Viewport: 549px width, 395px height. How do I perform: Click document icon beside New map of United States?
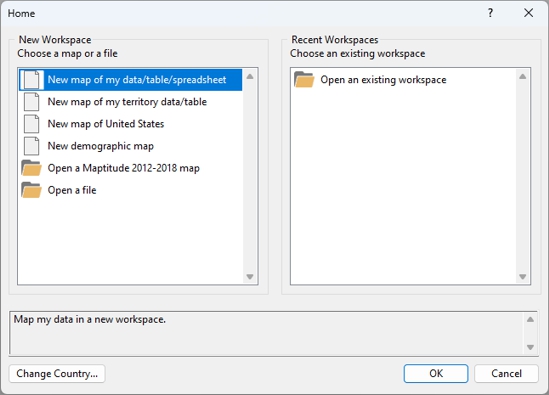(32, 124)
